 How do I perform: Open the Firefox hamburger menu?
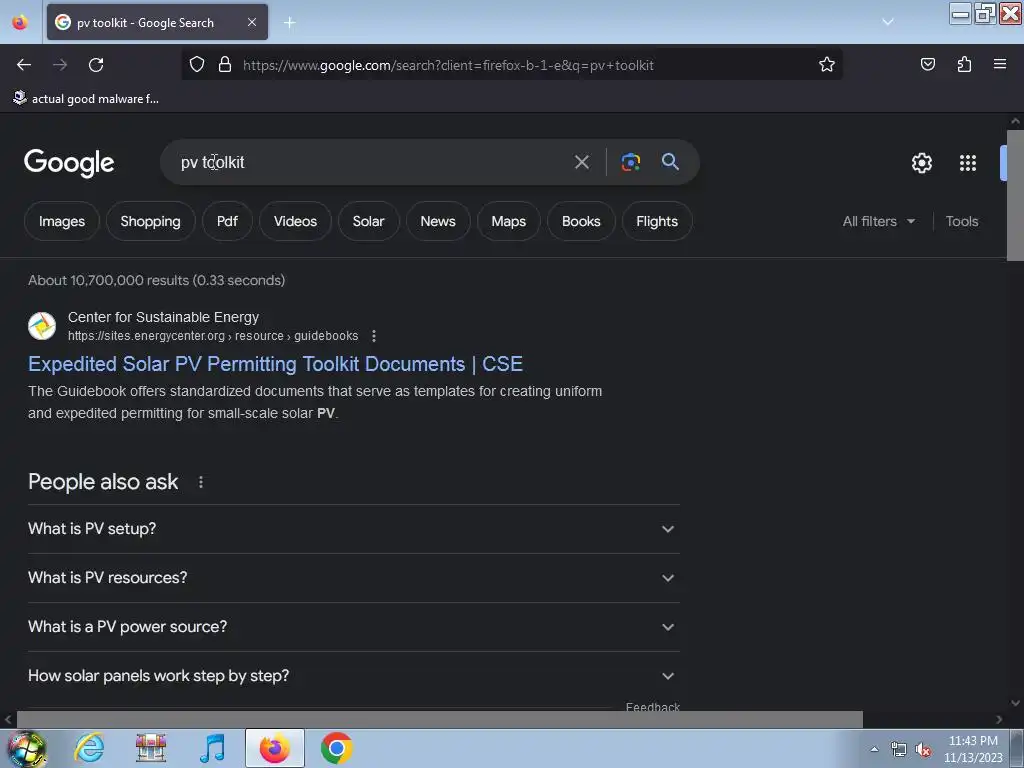pos(1000,64)
